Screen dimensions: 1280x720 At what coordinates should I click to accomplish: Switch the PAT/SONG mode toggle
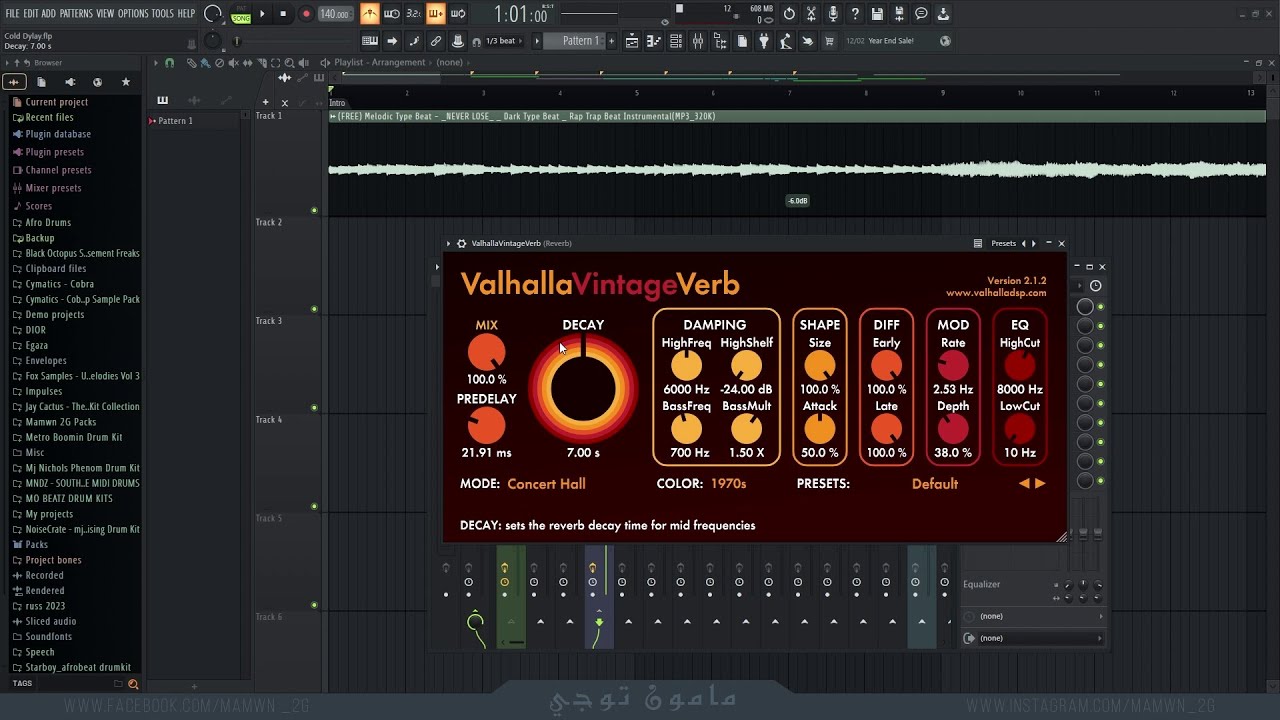[241, 14]
